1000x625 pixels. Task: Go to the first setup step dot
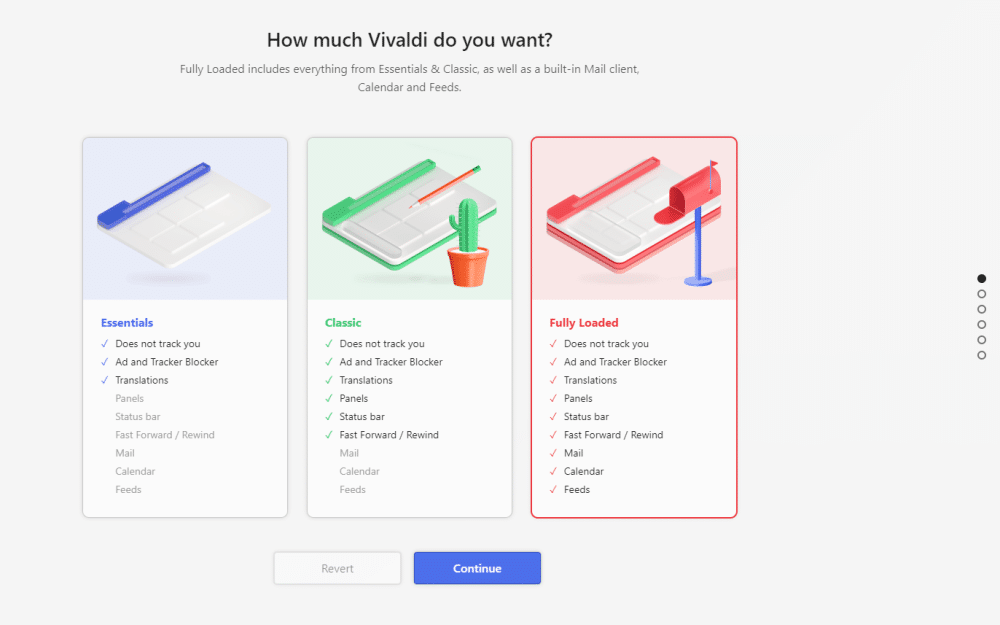pos(982,279)
